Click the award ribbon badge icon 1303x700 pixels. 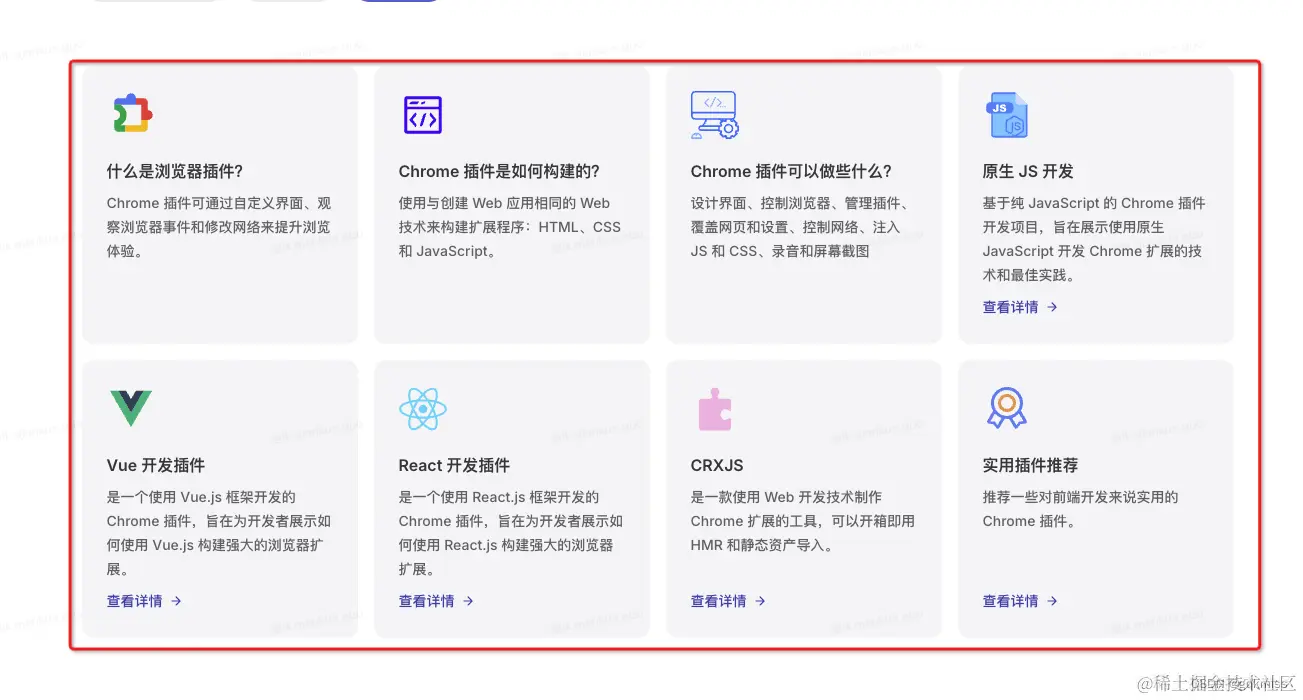coord(1006,408)
